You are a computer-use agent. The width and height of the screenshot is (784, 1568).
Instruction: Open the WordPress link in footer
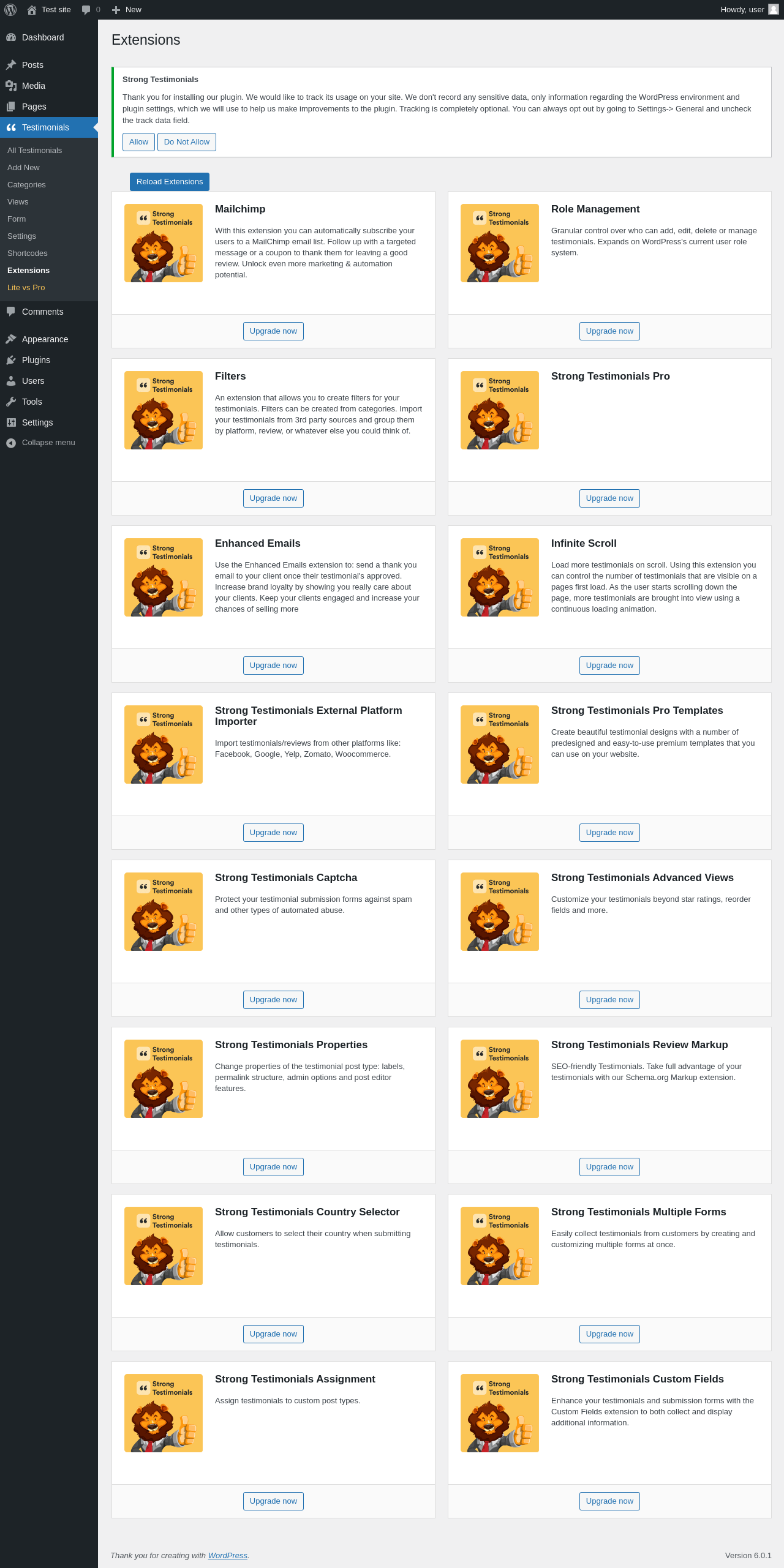click(228, 1556)
